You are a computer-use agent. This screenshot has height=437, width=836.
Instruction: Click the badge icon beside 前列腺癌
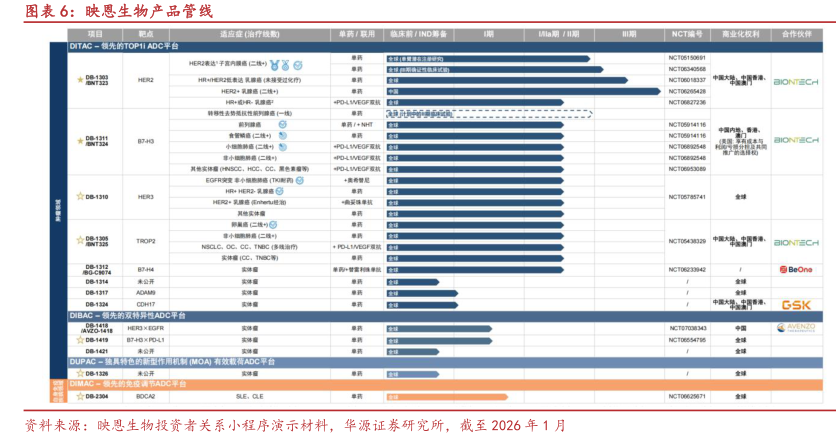point(283,124)
